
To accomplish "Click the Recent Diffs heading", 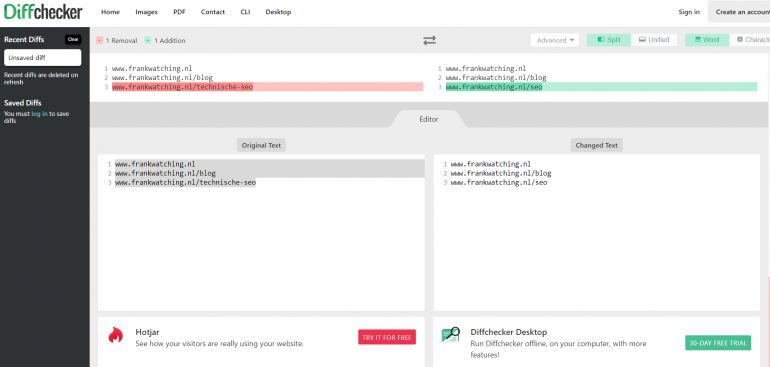I will 24,39.
